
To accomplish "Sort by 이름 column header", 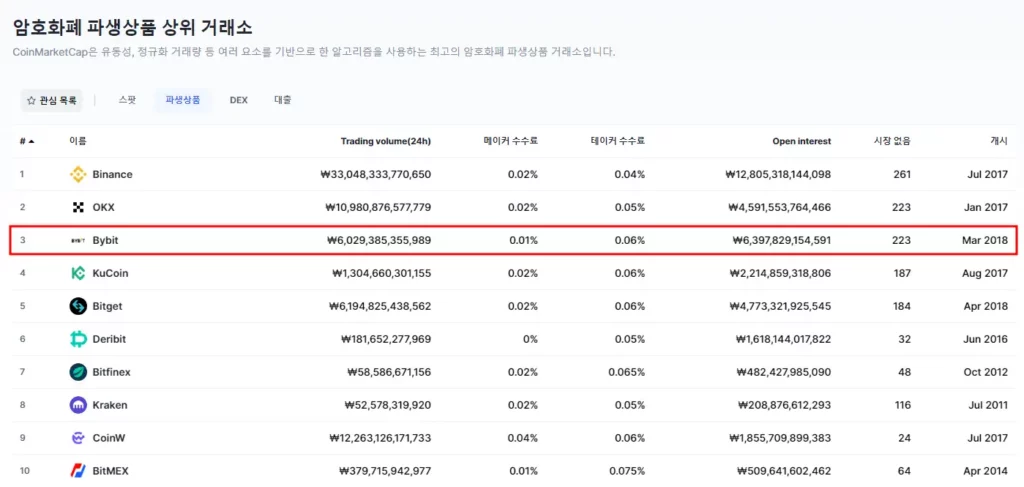I will 77,141.
